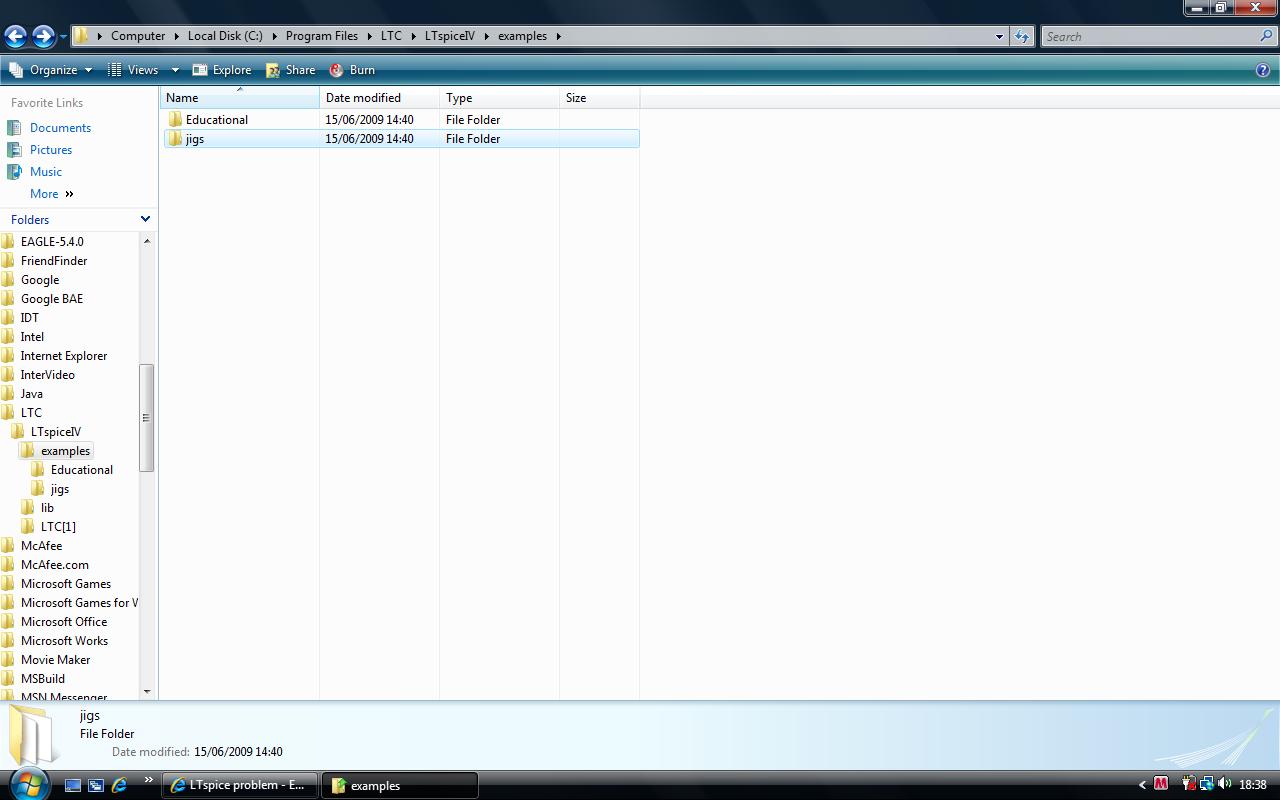Open the Organize menu

(50, 70)
